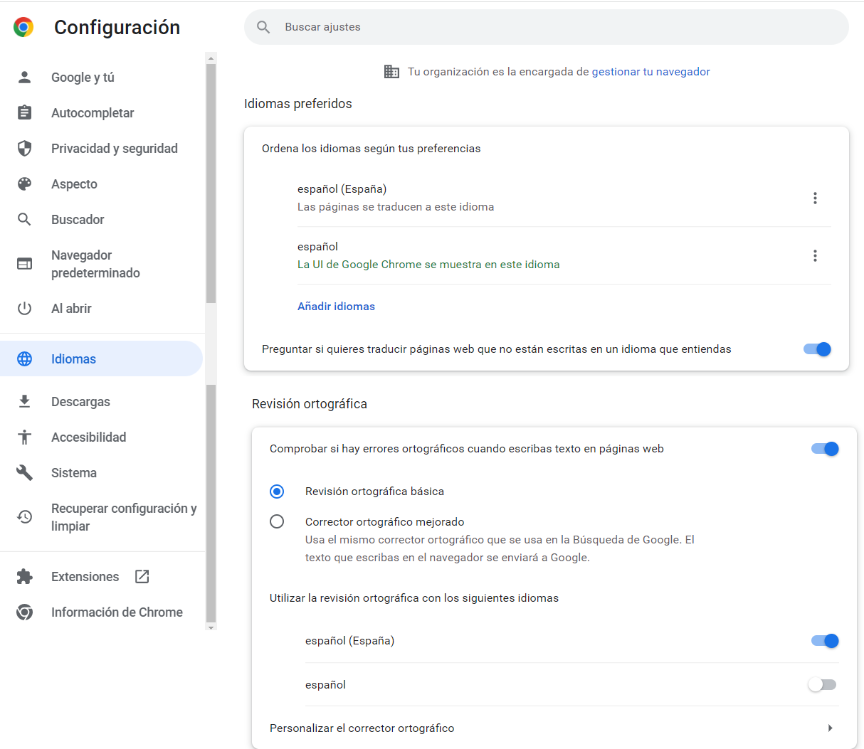Disable the translate pages prompt toggle
Viewport: 864px width, 749px height.
(x=817, y=349)
